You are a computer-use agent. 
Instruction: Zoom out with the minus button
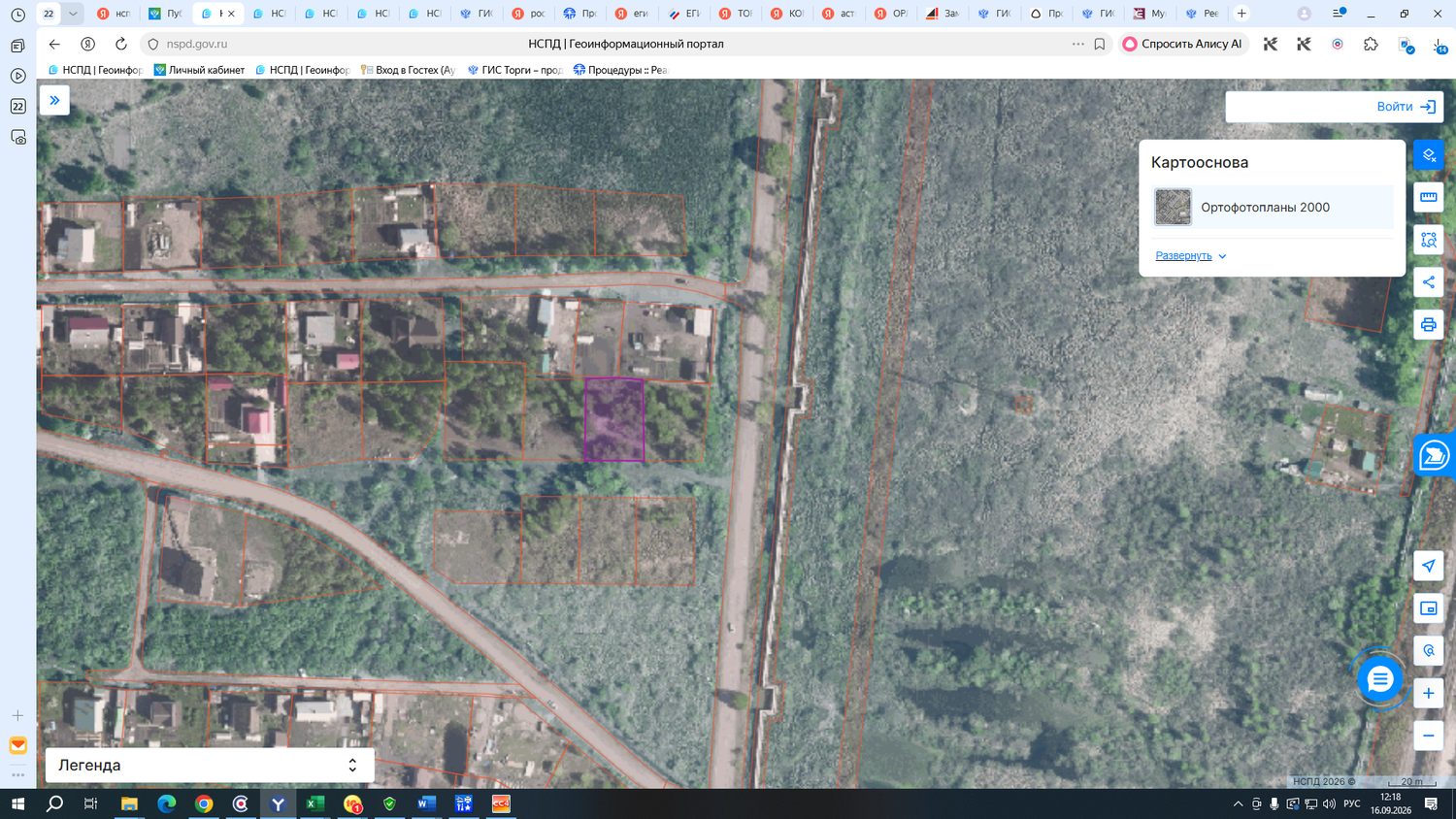(x=1428, y=736)
